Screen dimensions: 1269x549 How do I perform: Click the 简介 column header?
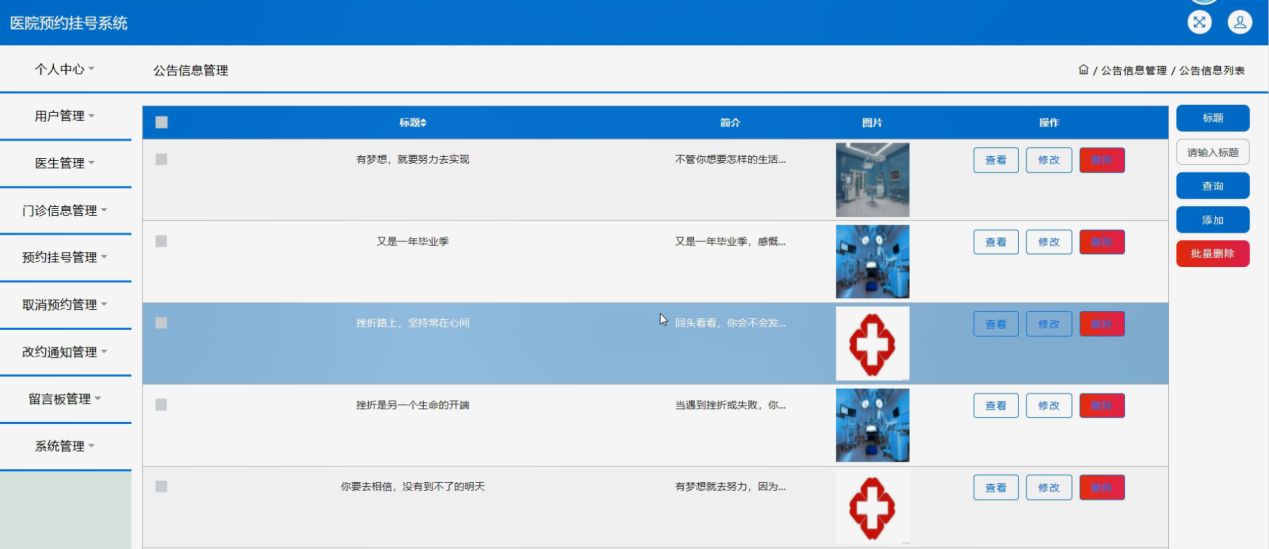730,123
